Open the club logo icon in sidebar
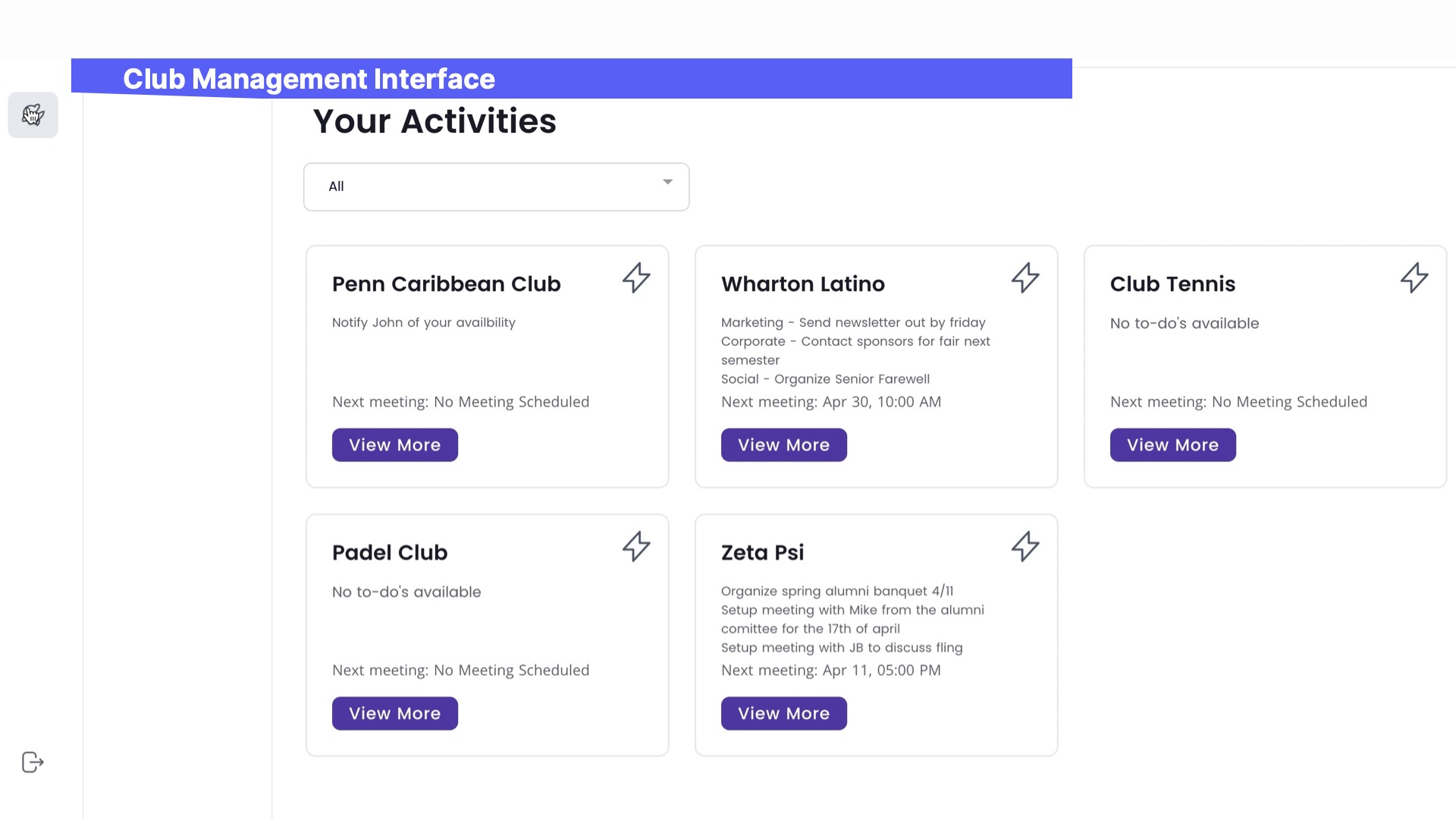 click(33, 115)
